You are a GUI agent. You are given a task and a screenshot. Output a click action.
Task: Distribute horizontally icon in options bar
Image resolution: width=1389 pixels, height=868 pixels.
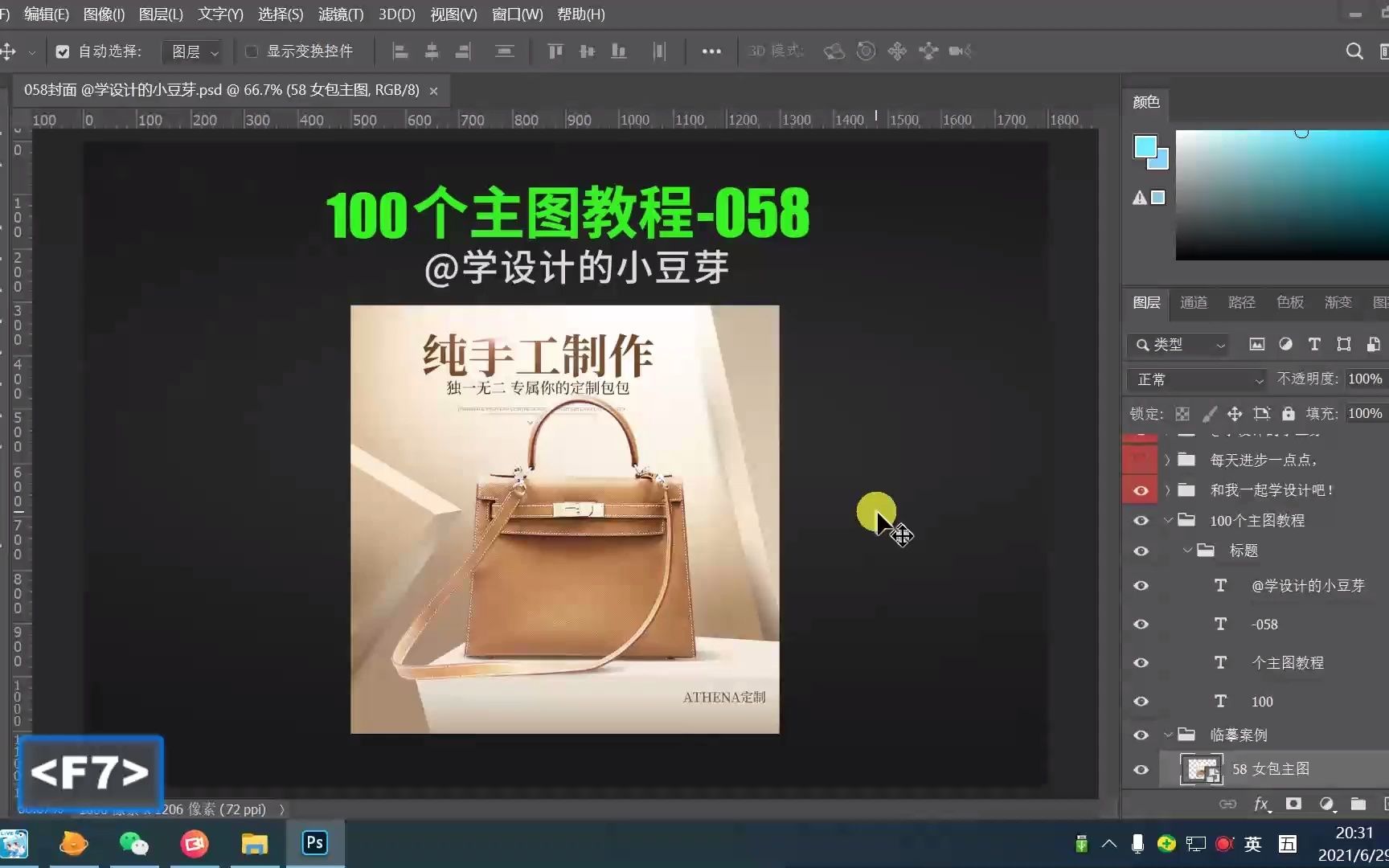(x=659, y=51)
